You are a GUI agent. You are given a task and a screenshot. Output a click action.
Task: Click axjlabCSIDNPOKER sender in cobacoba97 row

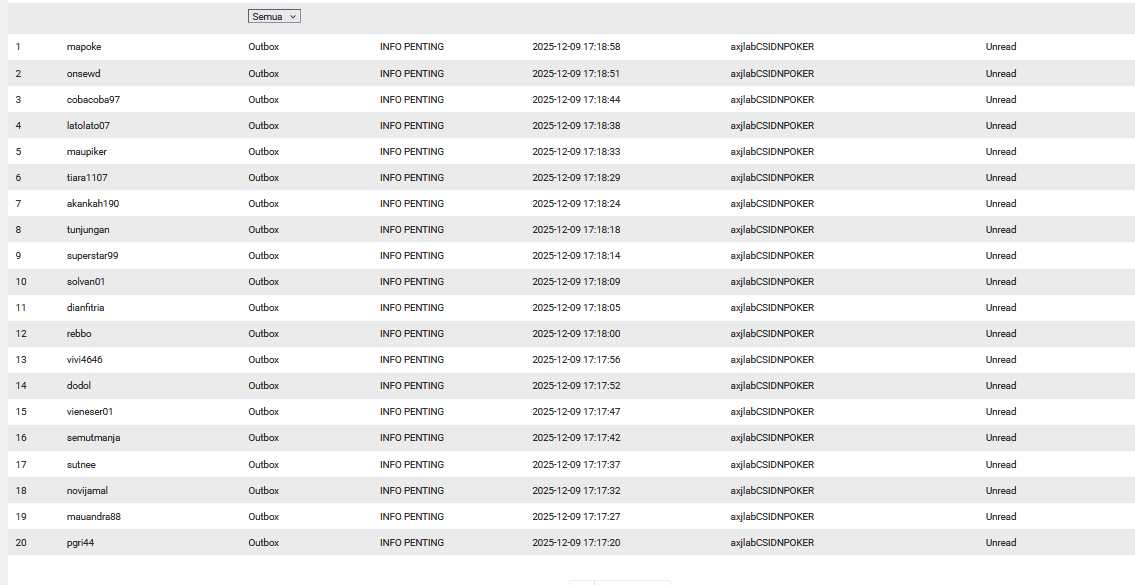click(772, 100)
